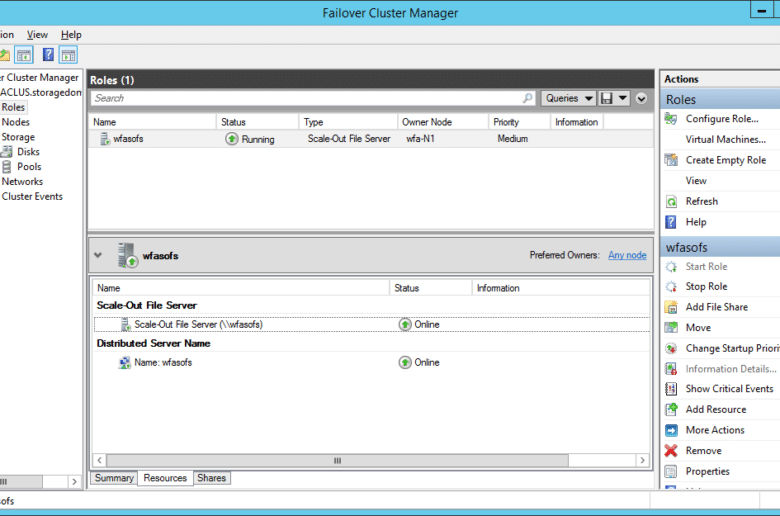
Task: Expand the round chevron next to queries
Action: tap(641, 99)
